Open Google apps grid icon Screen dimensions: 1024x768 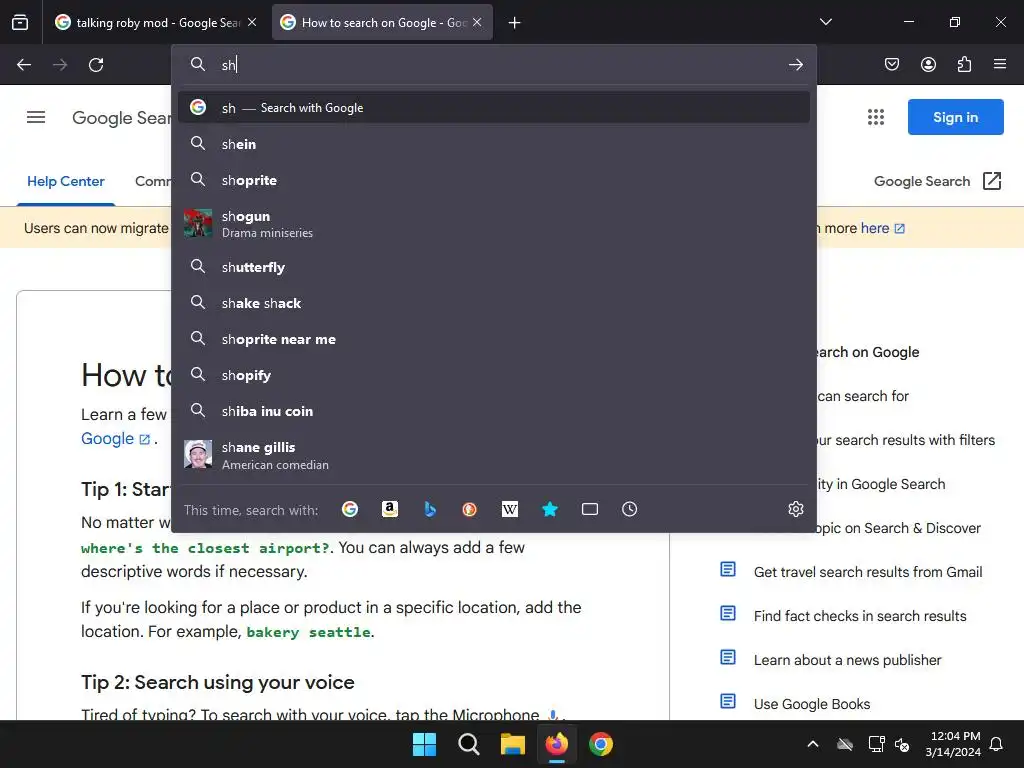coord(876,117)
